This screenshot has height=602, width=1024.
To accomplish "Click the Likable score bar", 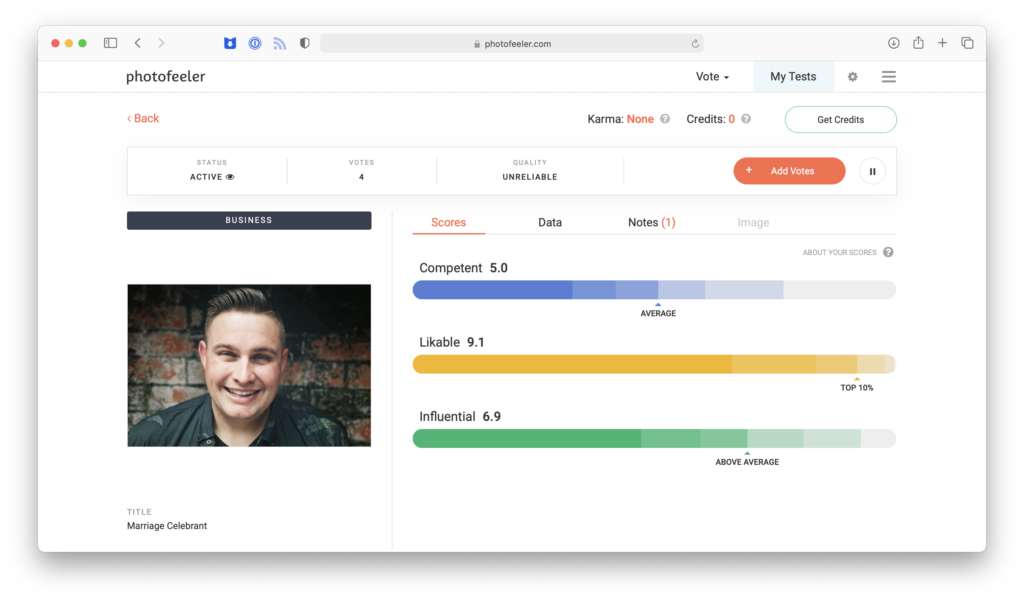I will click(x=653, y=364).
